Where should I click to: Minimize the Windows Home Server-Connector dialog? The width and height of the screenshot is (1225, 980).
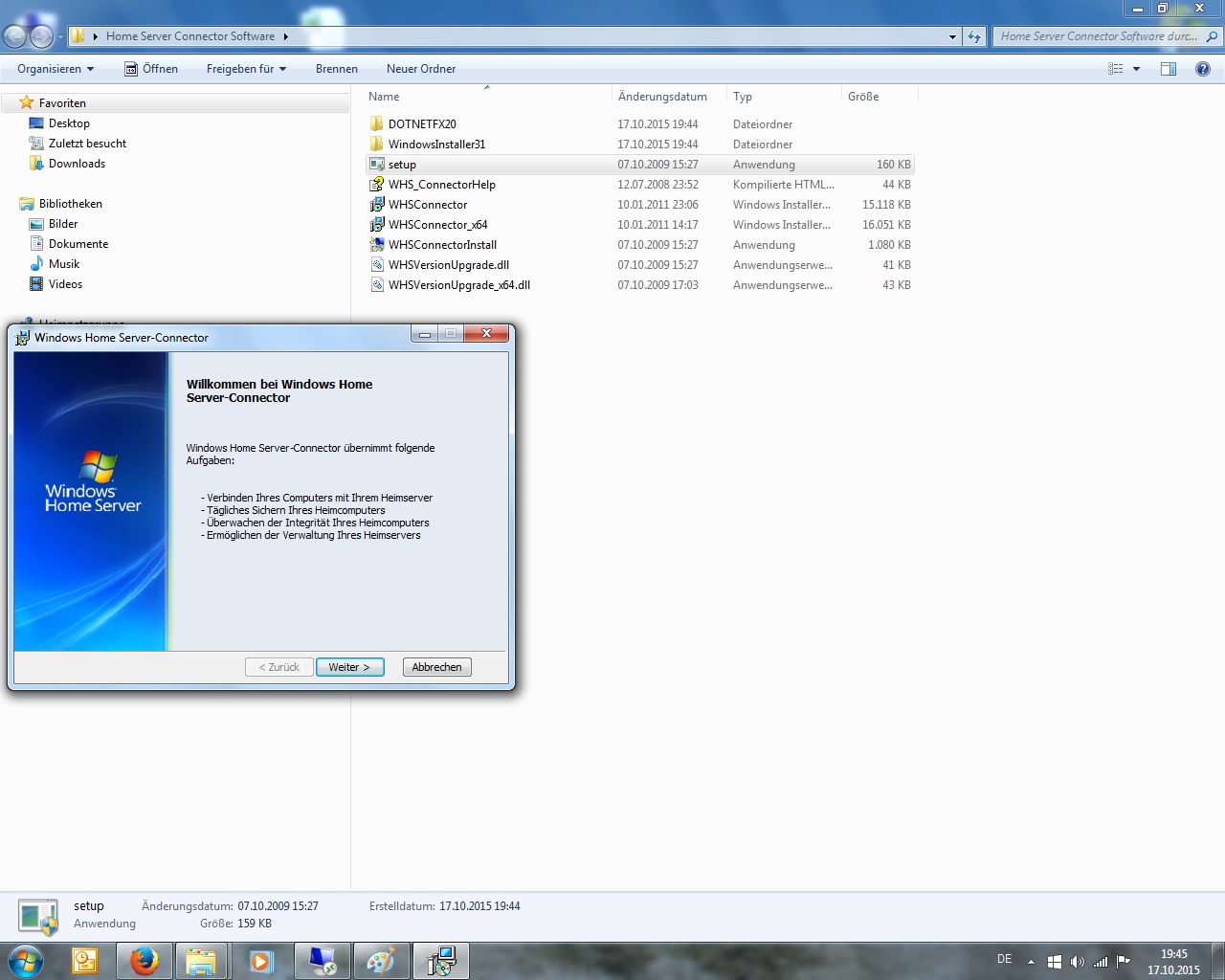pyautogui.click(x=424, y=334)
